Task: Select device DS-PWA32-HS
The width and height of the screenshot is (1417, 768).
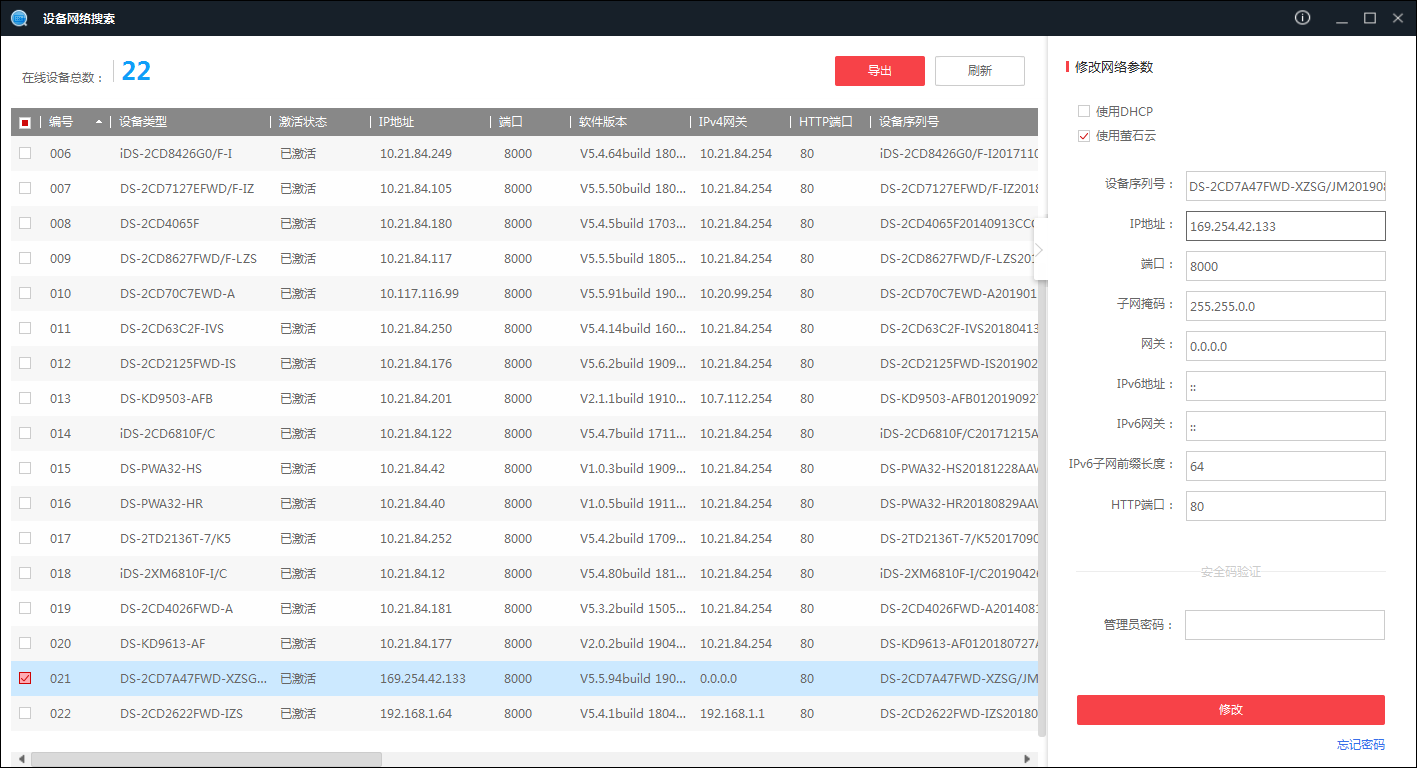Action: 161,468
